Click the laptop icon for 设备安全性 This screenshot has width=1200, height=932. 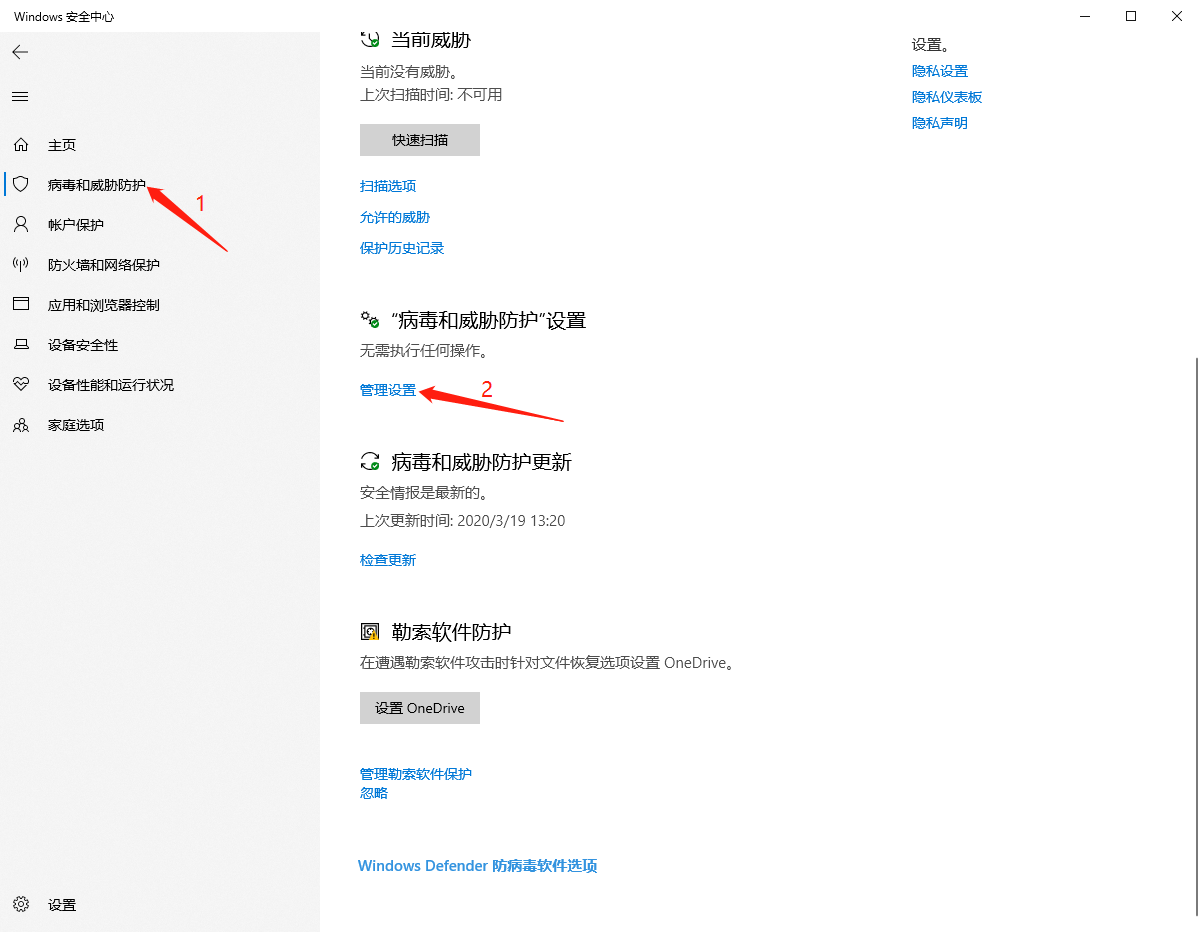point(20,345)
